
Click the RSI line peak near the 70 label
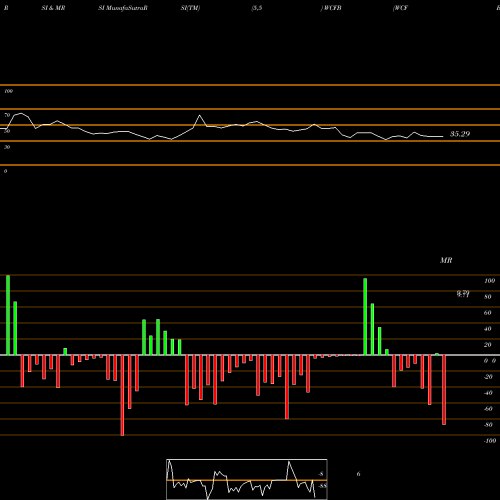21,114
